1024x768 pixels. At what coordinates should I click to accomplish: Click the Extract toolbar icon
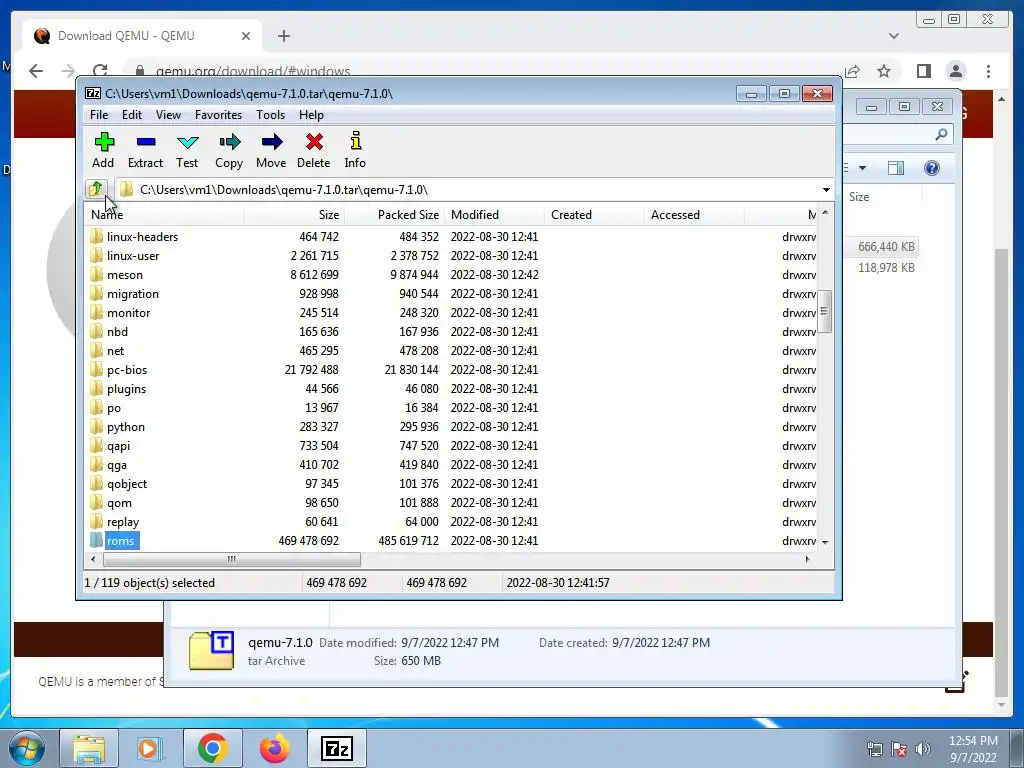145,150
